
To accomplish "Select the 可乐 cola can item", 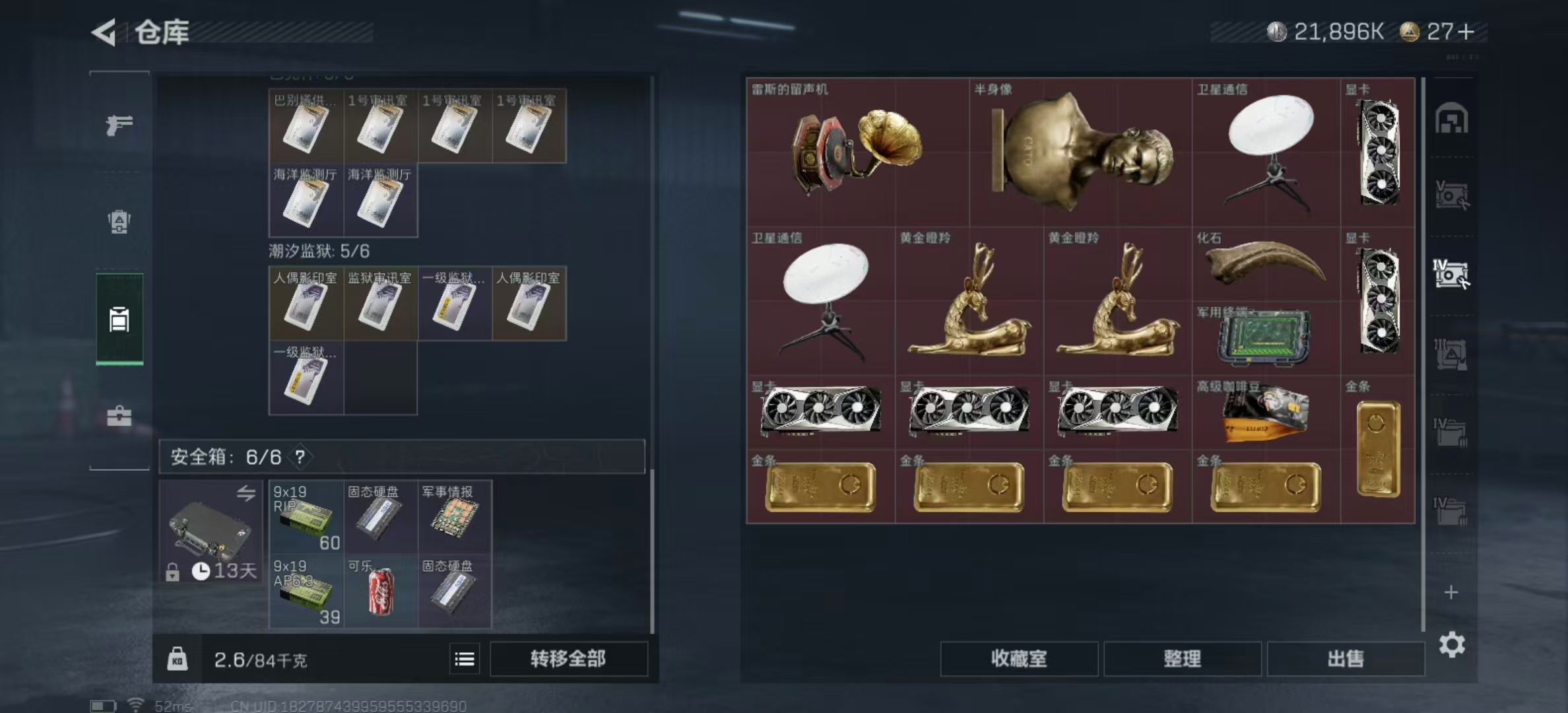I will 381,591.
